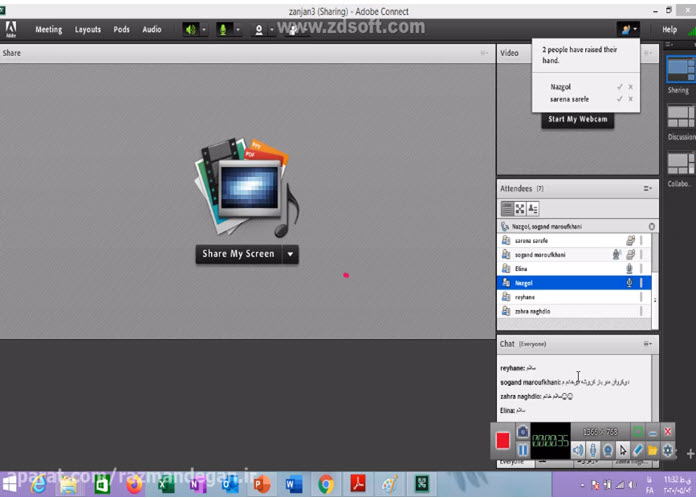Open the Chat pod options menu
This screenshot has height=498, width=696.
648,344
